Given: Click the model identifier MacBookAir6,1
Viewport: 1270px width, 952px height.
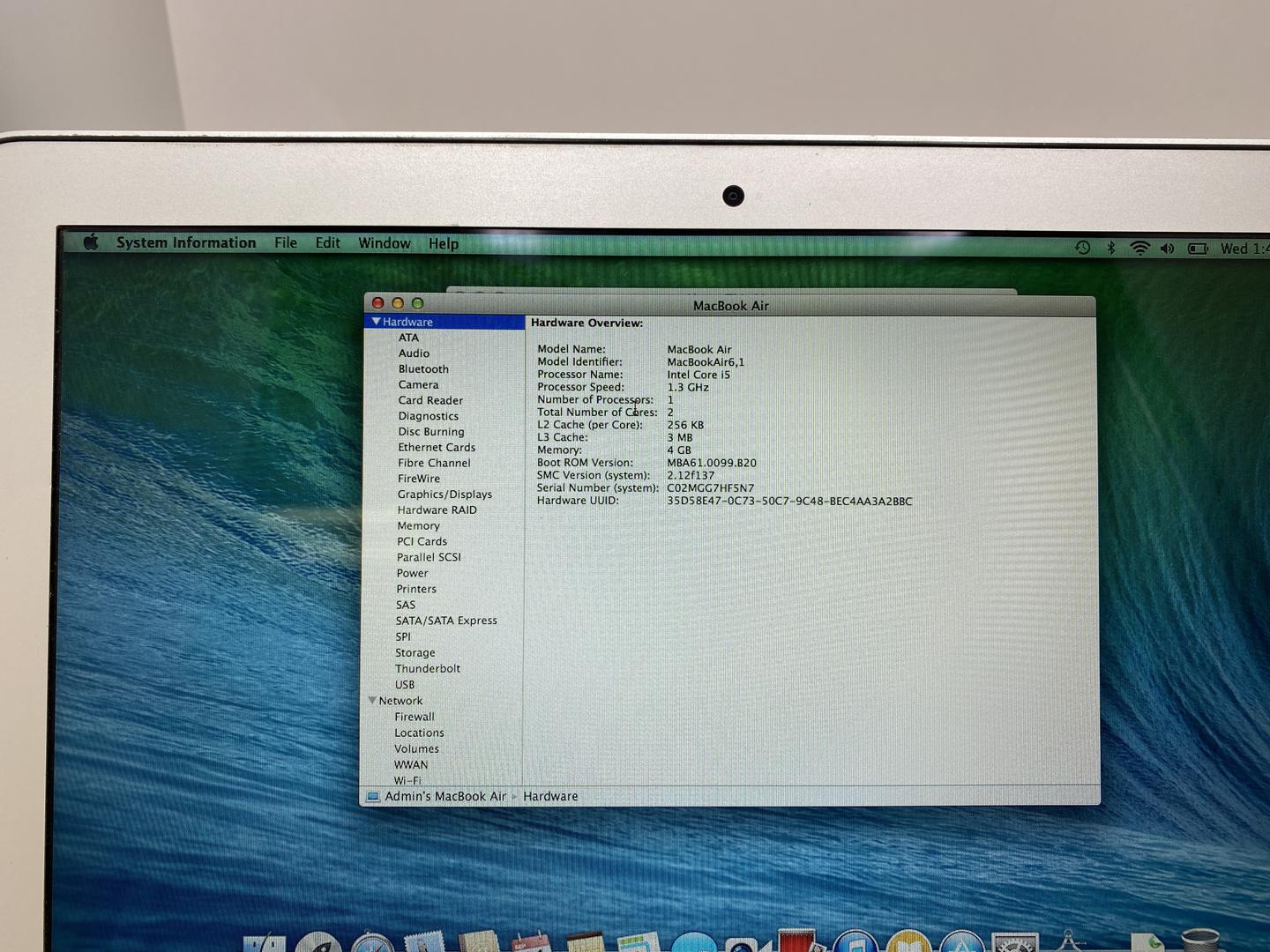Looking at the screenshot, I should [x=706, y=362].
